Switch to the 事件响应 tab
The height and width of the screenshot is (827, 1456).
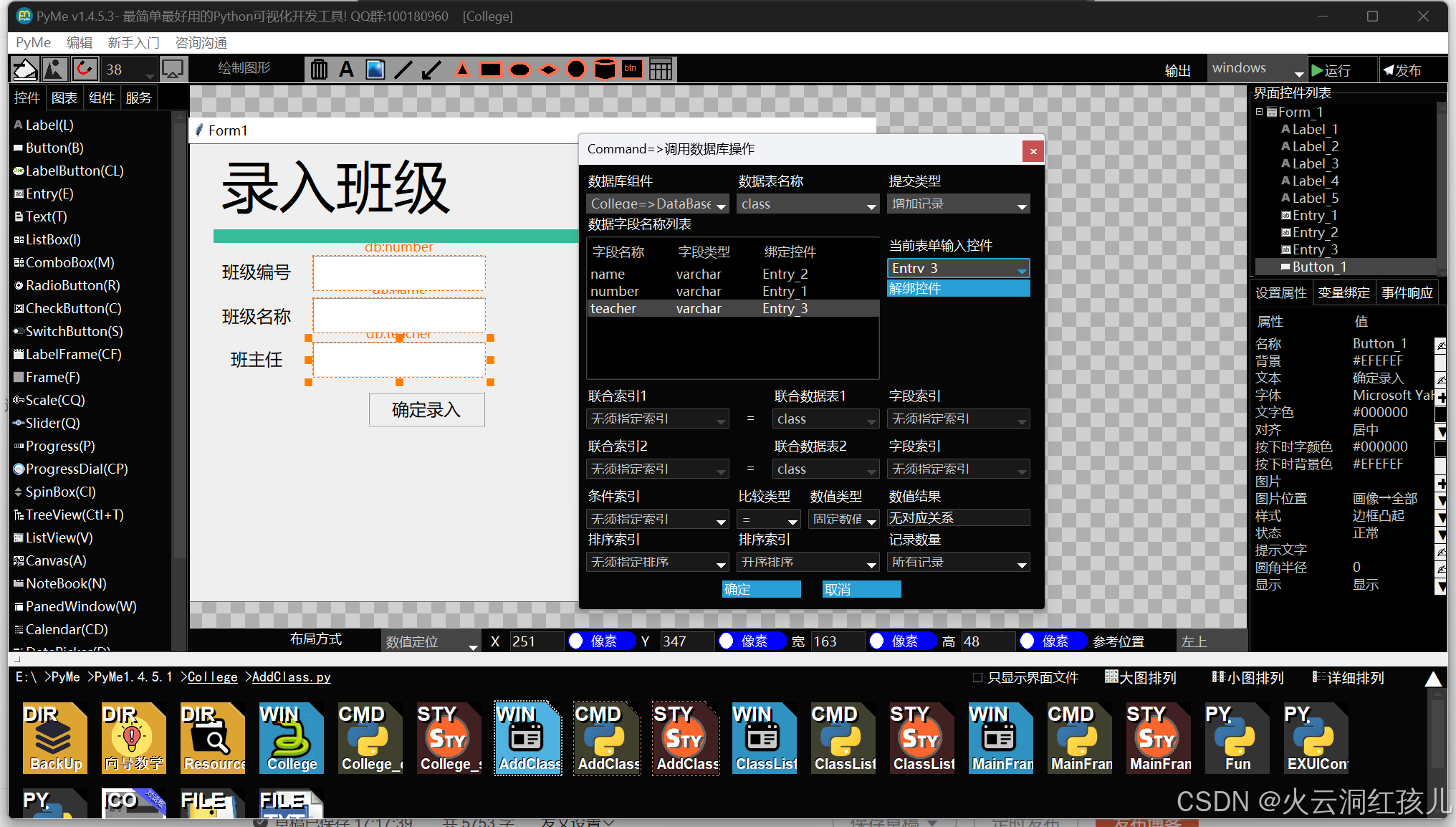click(x=1407, y=293)
